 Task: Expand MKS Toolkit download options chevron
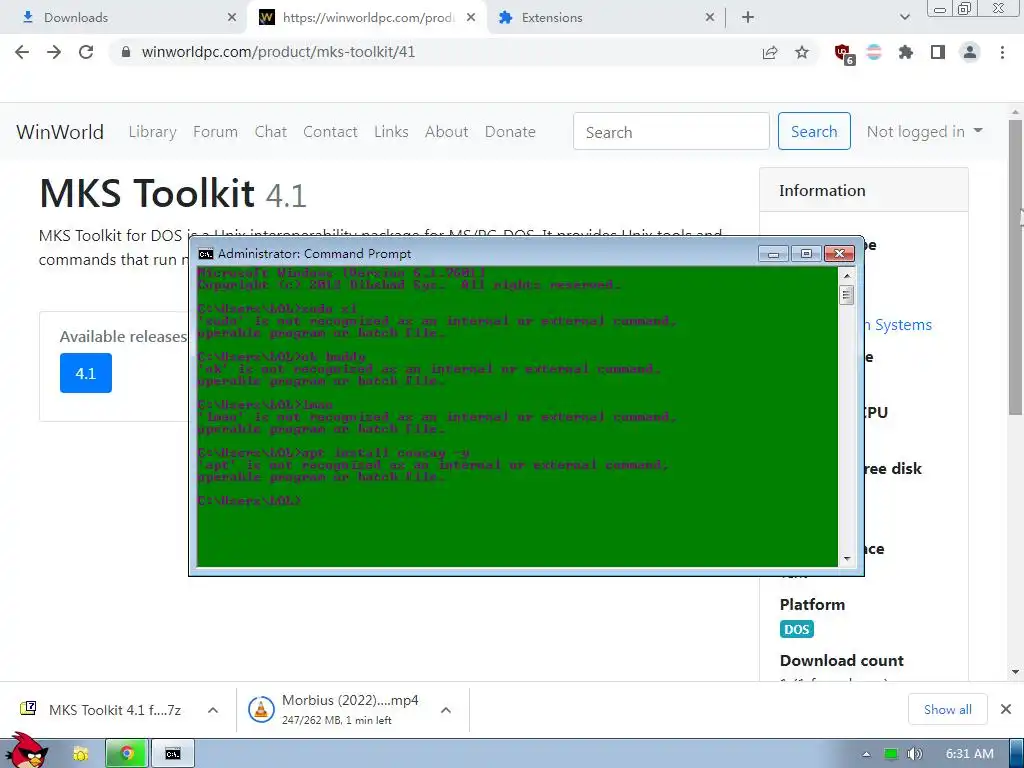(x=213, y=710)
